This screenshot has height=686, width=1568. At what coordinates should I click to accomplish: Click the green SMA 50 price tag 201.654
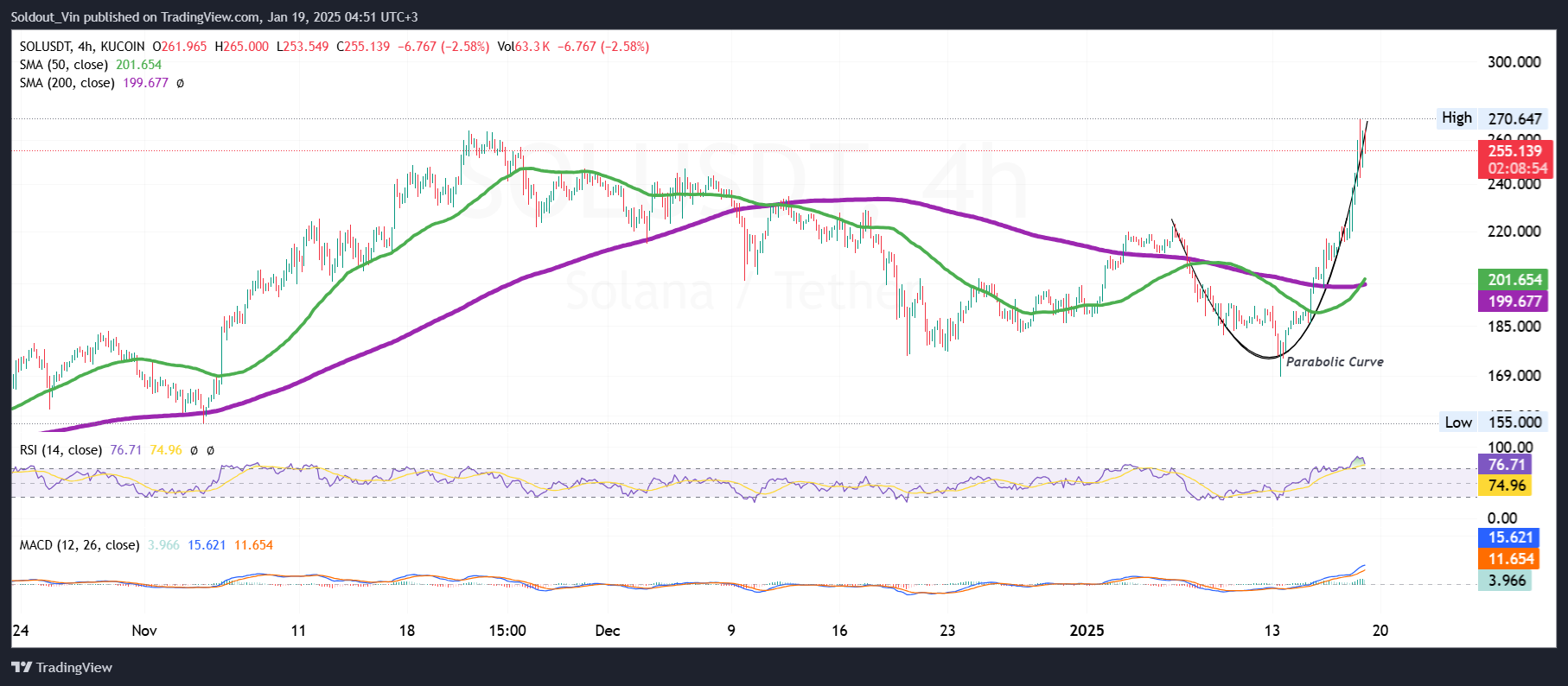[1514, 280]
